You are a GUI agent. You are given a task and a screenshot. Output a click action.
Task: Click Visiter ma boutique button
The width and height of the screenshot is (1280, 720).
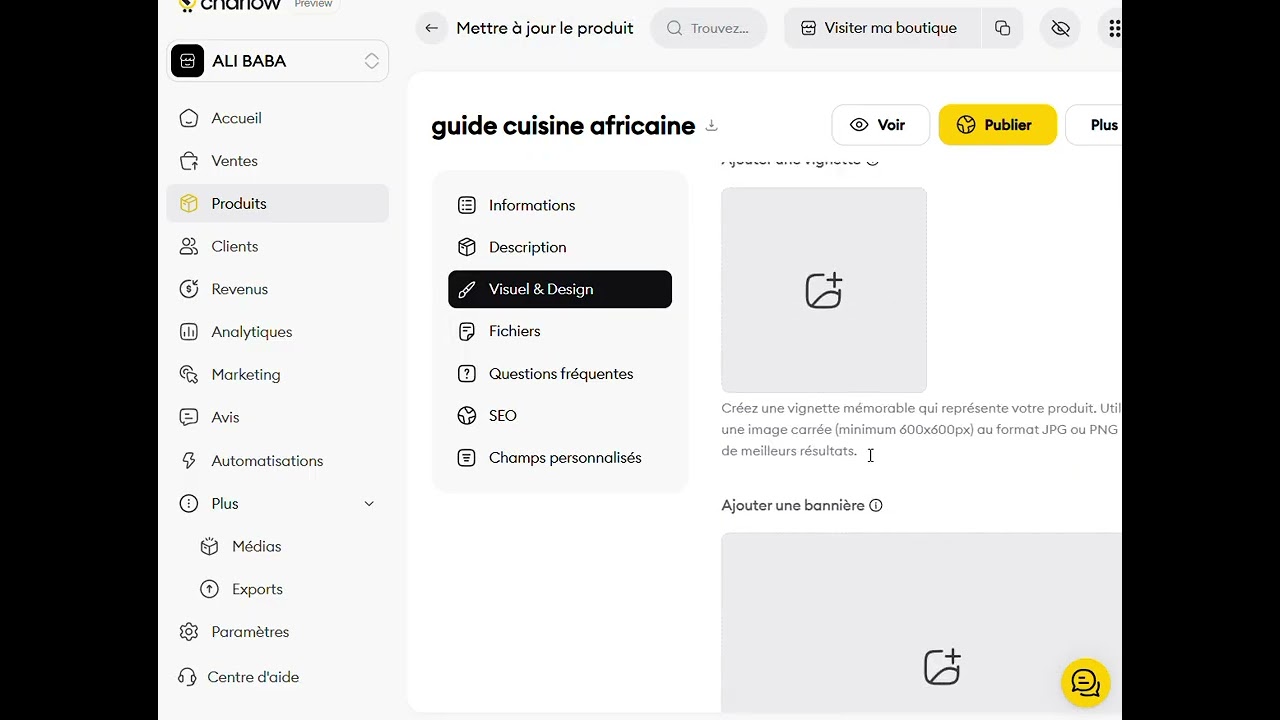coord(879,28)
